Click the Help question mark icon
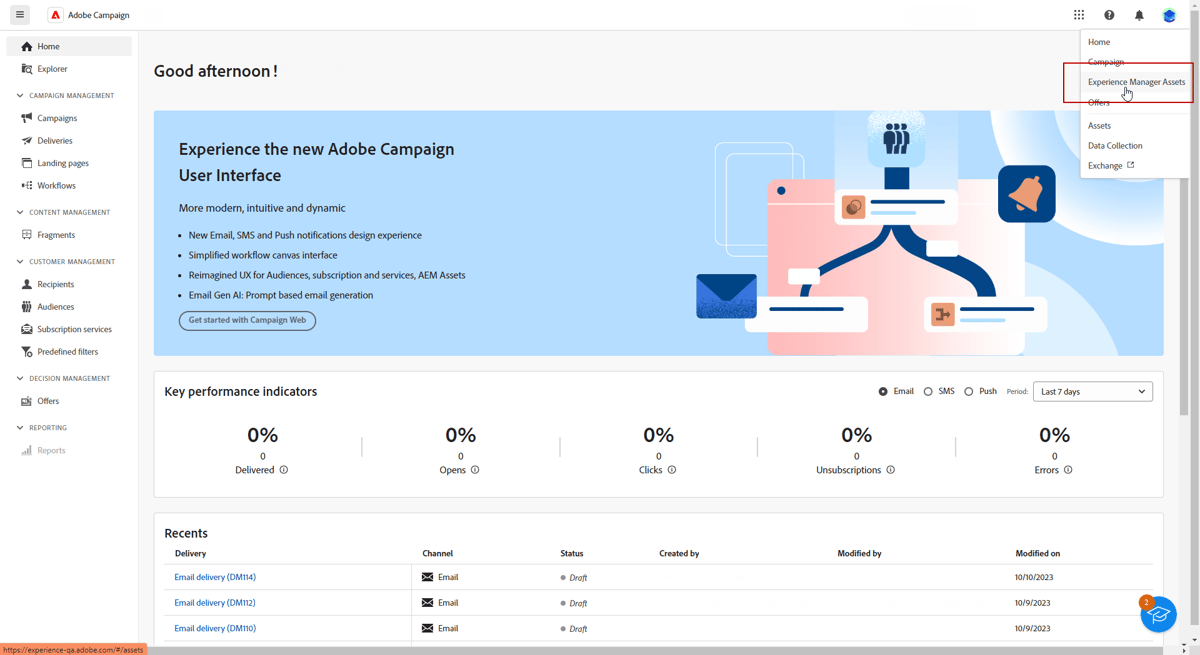This screenshot has width=1200, height=655. click(1109, 15)
